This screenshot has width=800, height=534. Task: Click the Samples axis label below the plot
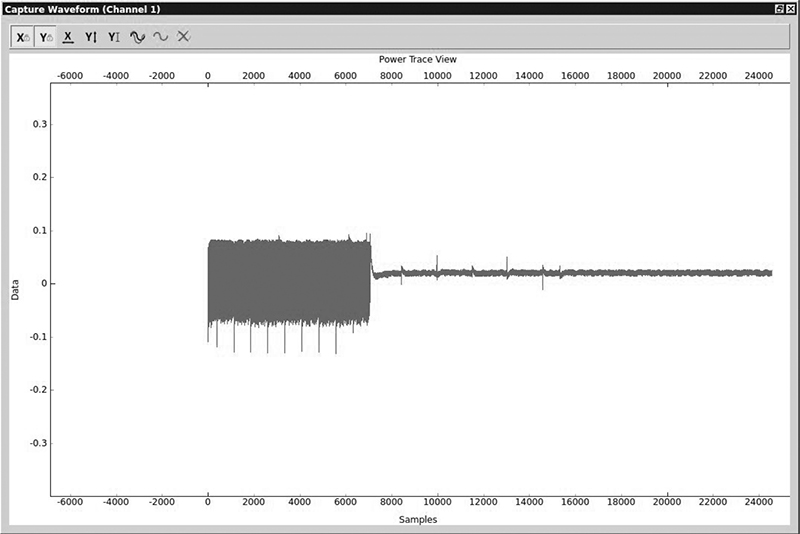point(417,520)
